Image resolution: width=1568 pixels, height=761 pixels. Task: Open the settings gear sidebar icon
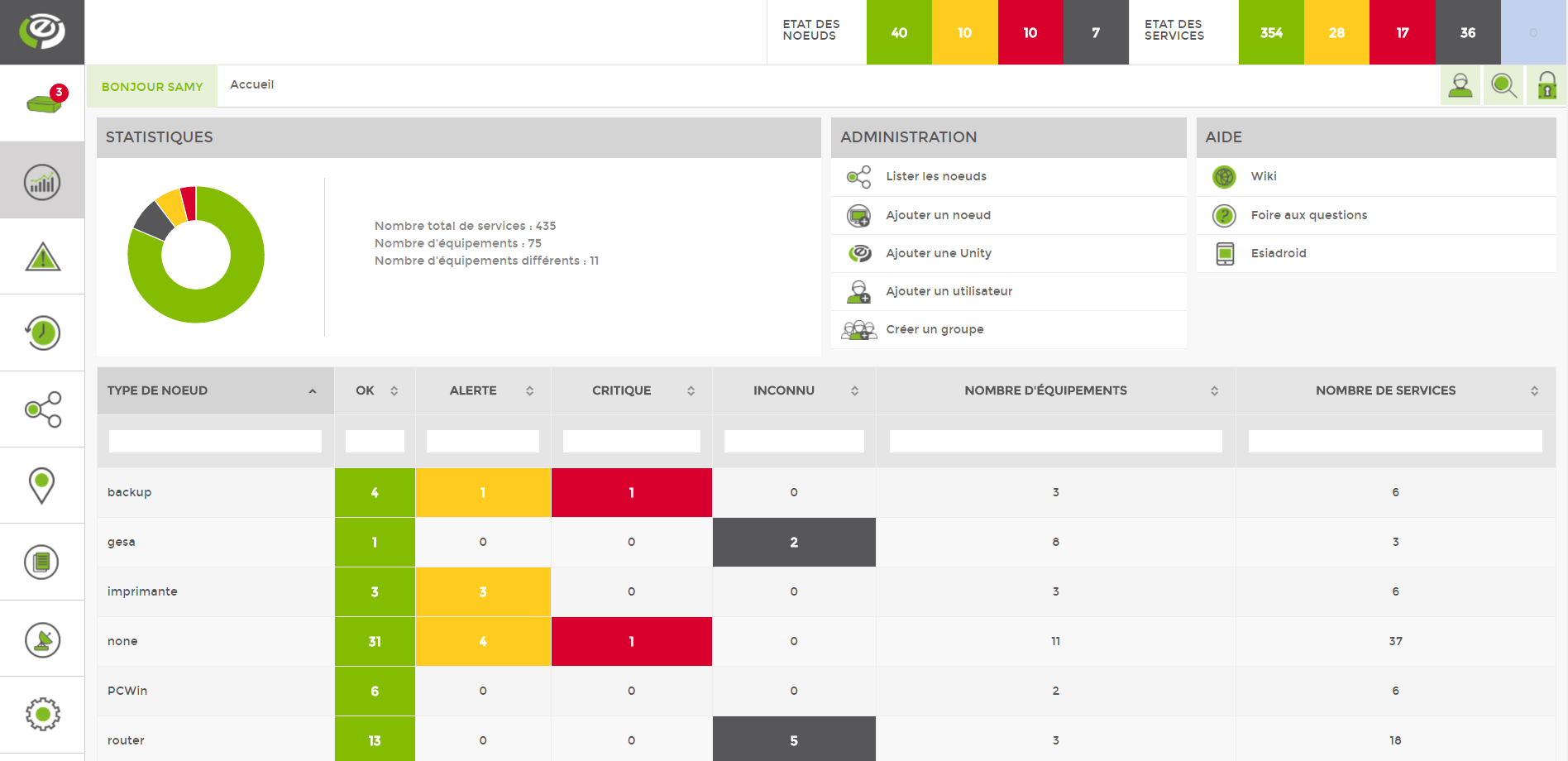point(42,714)
